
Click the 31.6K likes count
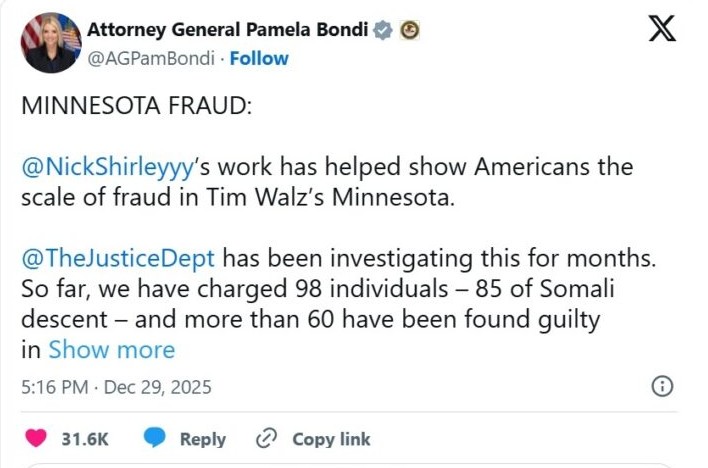click(x=85, y=438)
